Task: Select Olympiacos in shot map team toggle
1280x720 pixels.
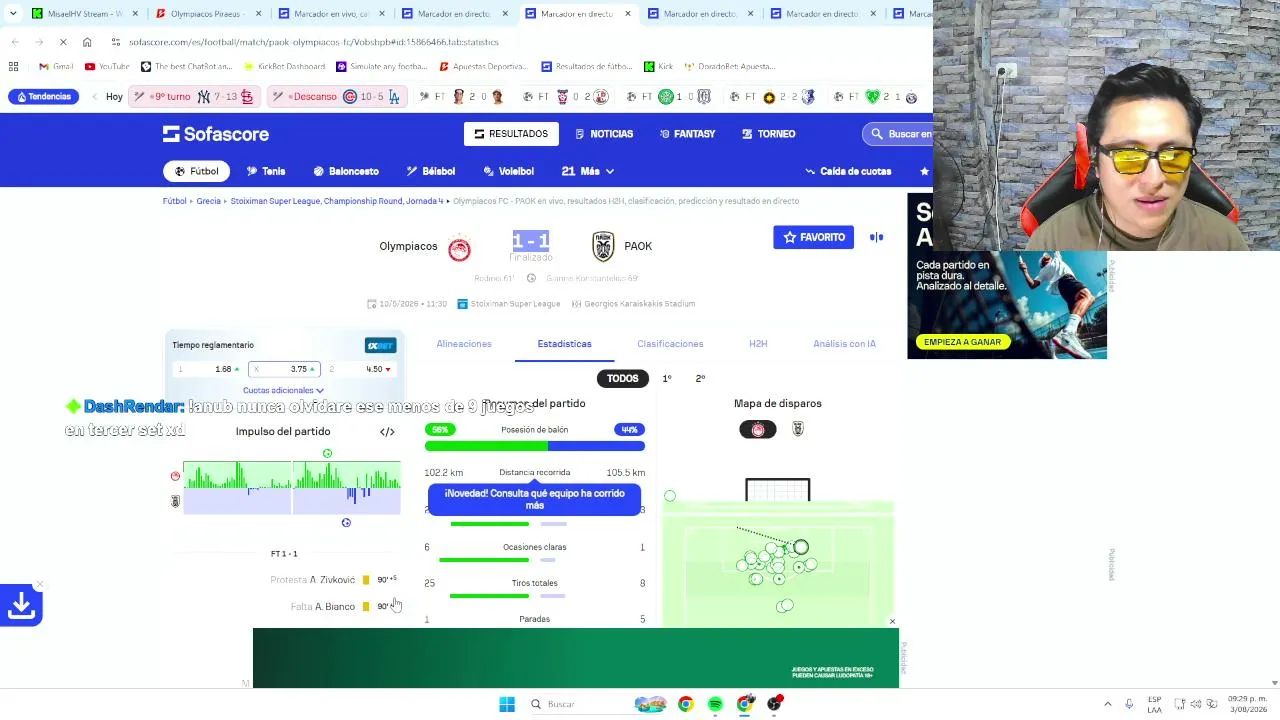Action: point(757,430)
